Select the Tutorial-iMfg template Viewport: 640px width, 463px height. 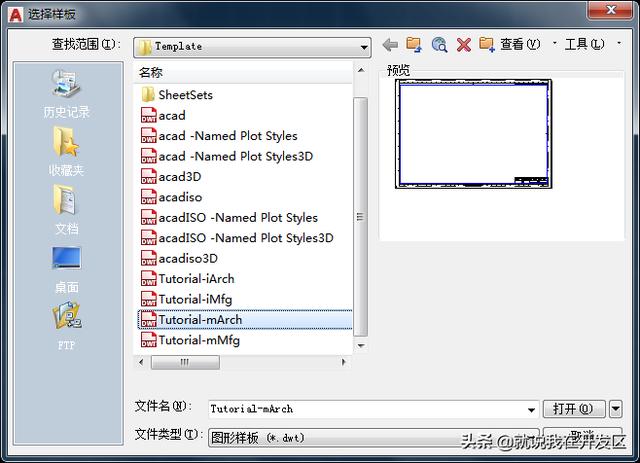[x=195, y=299]
